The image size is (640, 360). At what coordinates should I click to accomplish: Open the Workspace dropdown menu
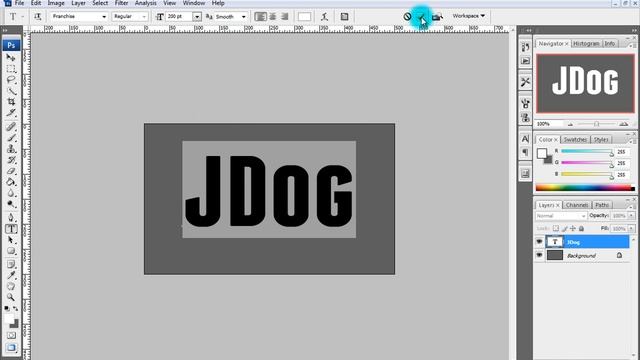(x=469, y=16)
